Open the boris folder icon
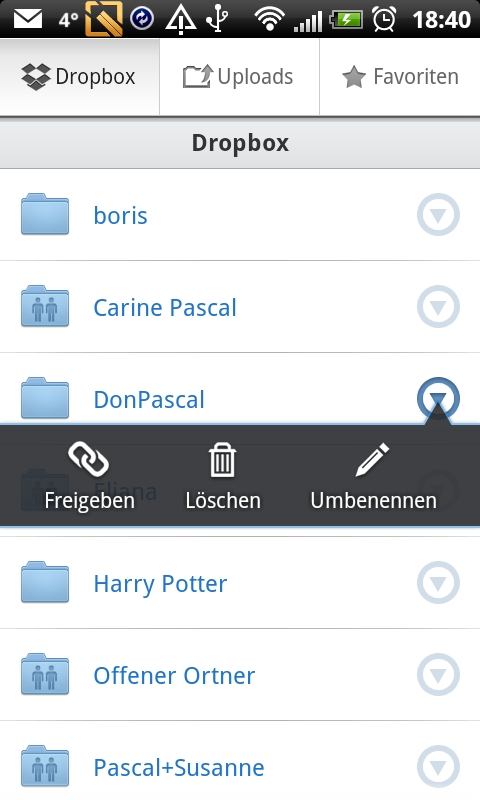Image resolution: width=480 pixels, height=800 pixels. click(x=45, y=214)
